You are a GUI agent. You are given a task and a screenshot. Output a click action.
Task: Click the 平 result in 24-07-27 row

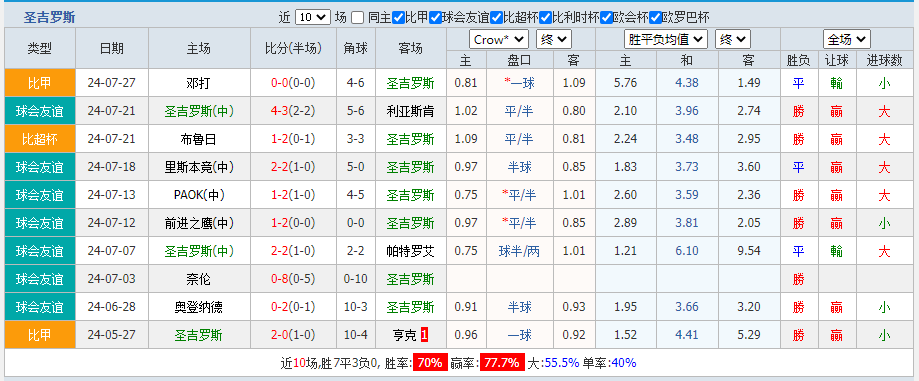click(798, 83)
